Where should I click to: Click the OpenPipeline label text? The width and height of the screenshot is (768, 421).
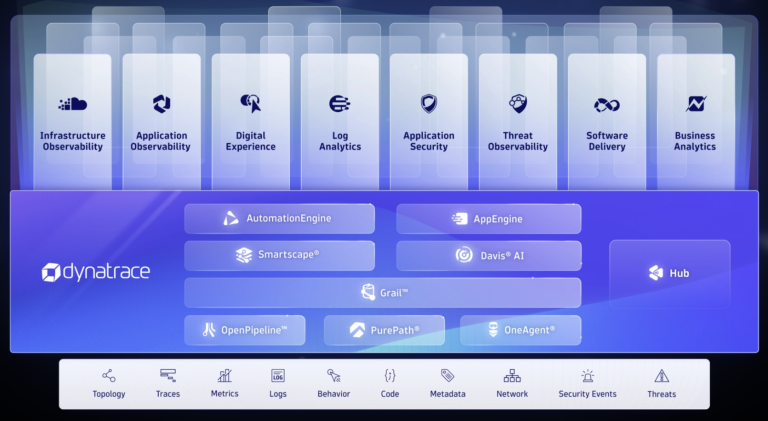pos(254,330)
